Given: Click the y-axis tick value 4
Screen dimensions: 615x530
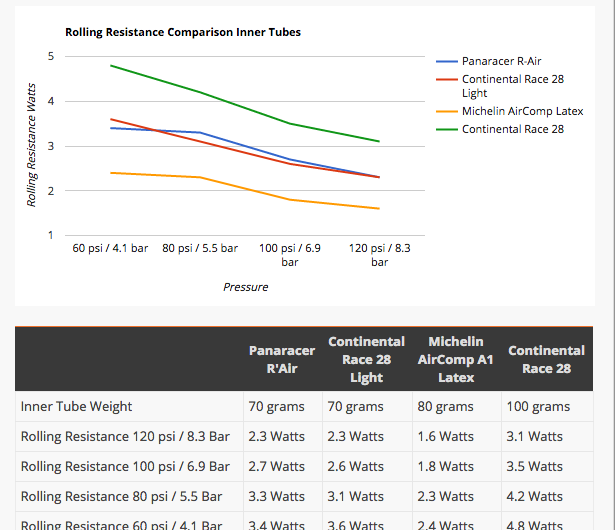Looking at the screenshot, I should pyautogui.click(x=51, y=102).
